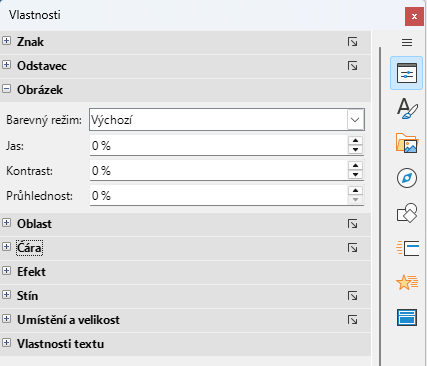
Task: Open the Shapes deck icon
Action: click(x=407, y=213)
